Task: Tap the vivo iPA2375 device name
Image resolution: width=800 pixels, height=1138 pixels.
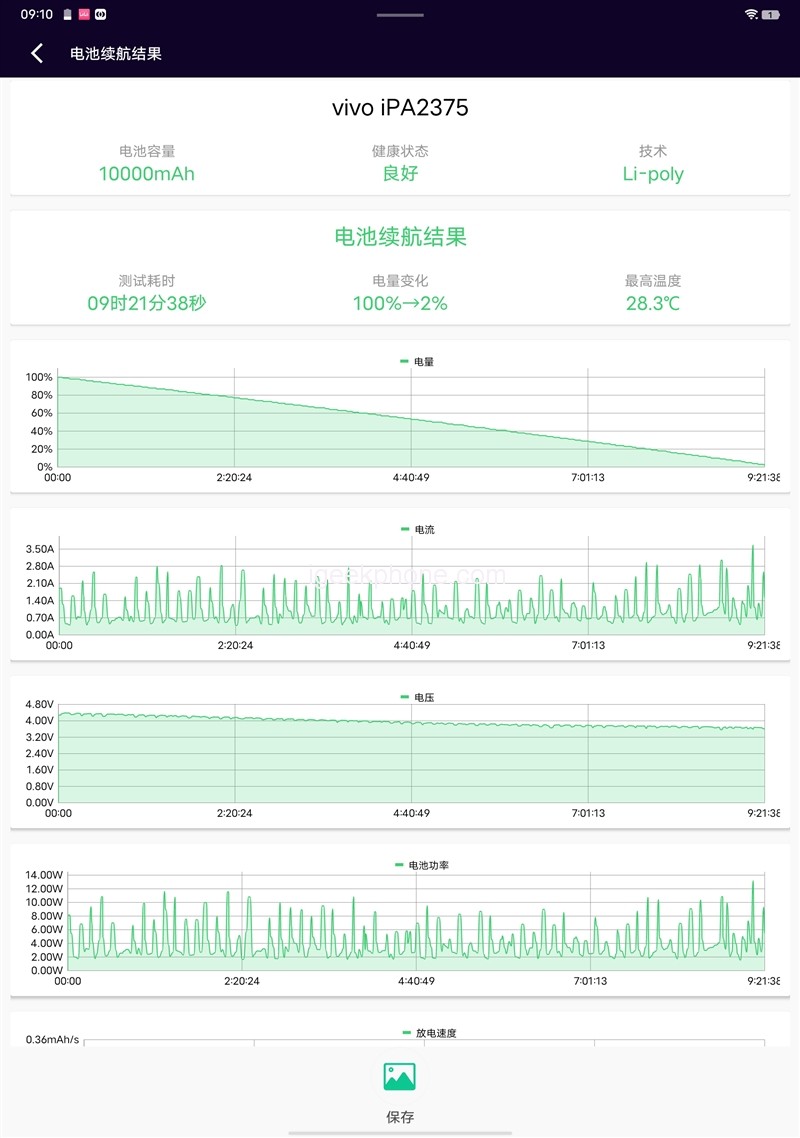Action: pyautogui.click(x=400, y=108)
